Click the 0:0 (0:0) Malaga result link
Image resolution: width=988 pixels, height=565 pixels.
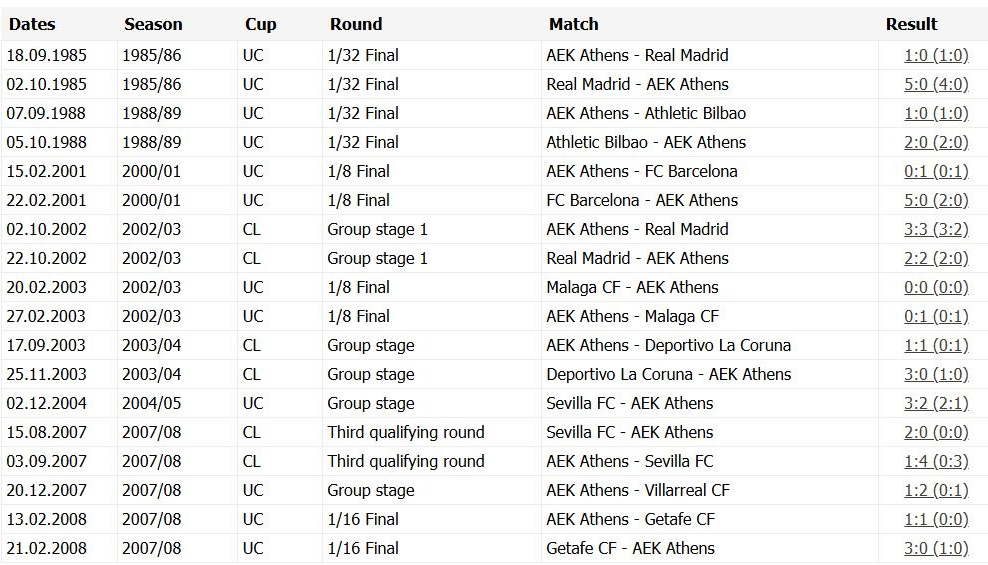(935, 287)
